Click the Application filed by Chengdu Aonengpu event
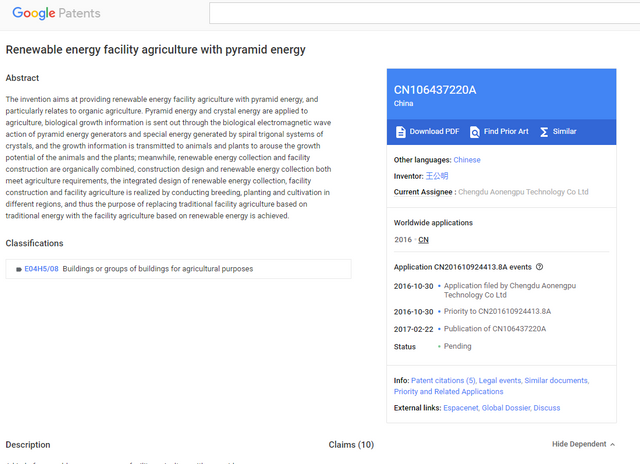 point(510,290)
